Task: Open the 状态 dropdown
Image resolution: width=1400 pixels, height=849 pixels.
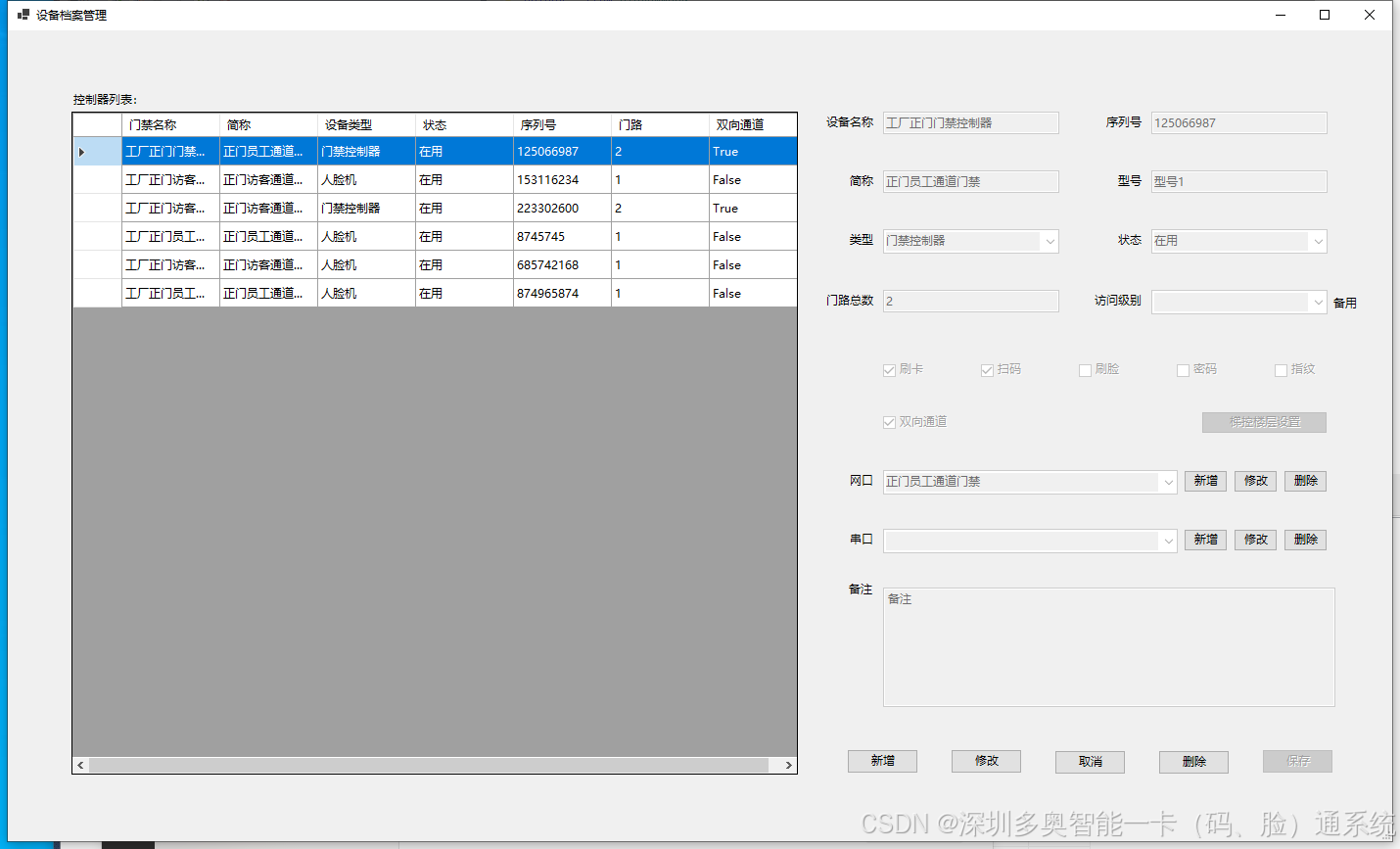Action: [x=1318, y=241]
